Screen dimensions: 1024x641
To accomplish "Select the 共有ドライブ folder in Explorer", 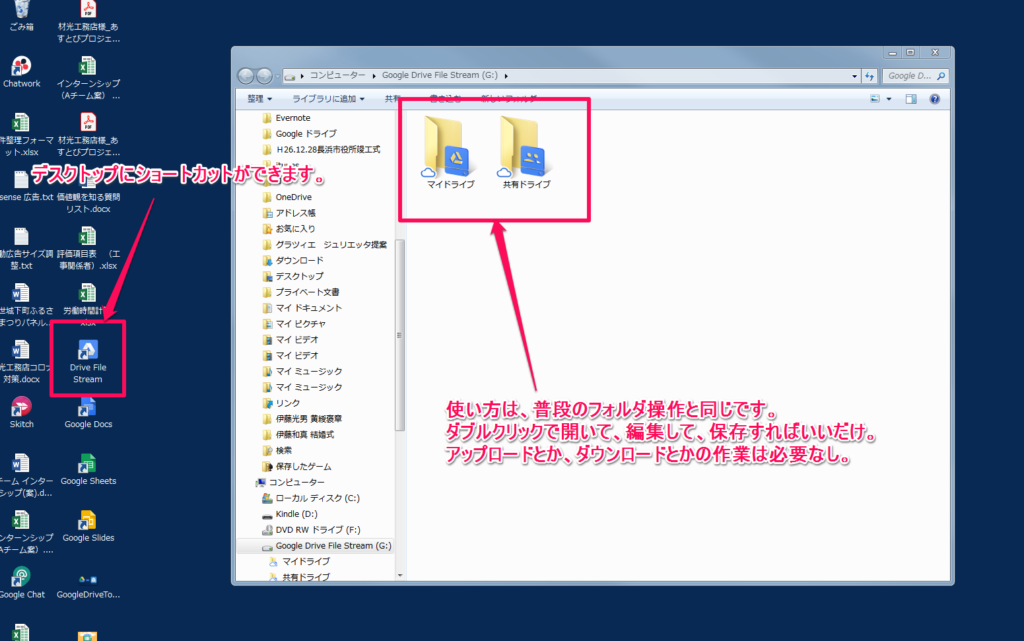I will tap(526, 153).
